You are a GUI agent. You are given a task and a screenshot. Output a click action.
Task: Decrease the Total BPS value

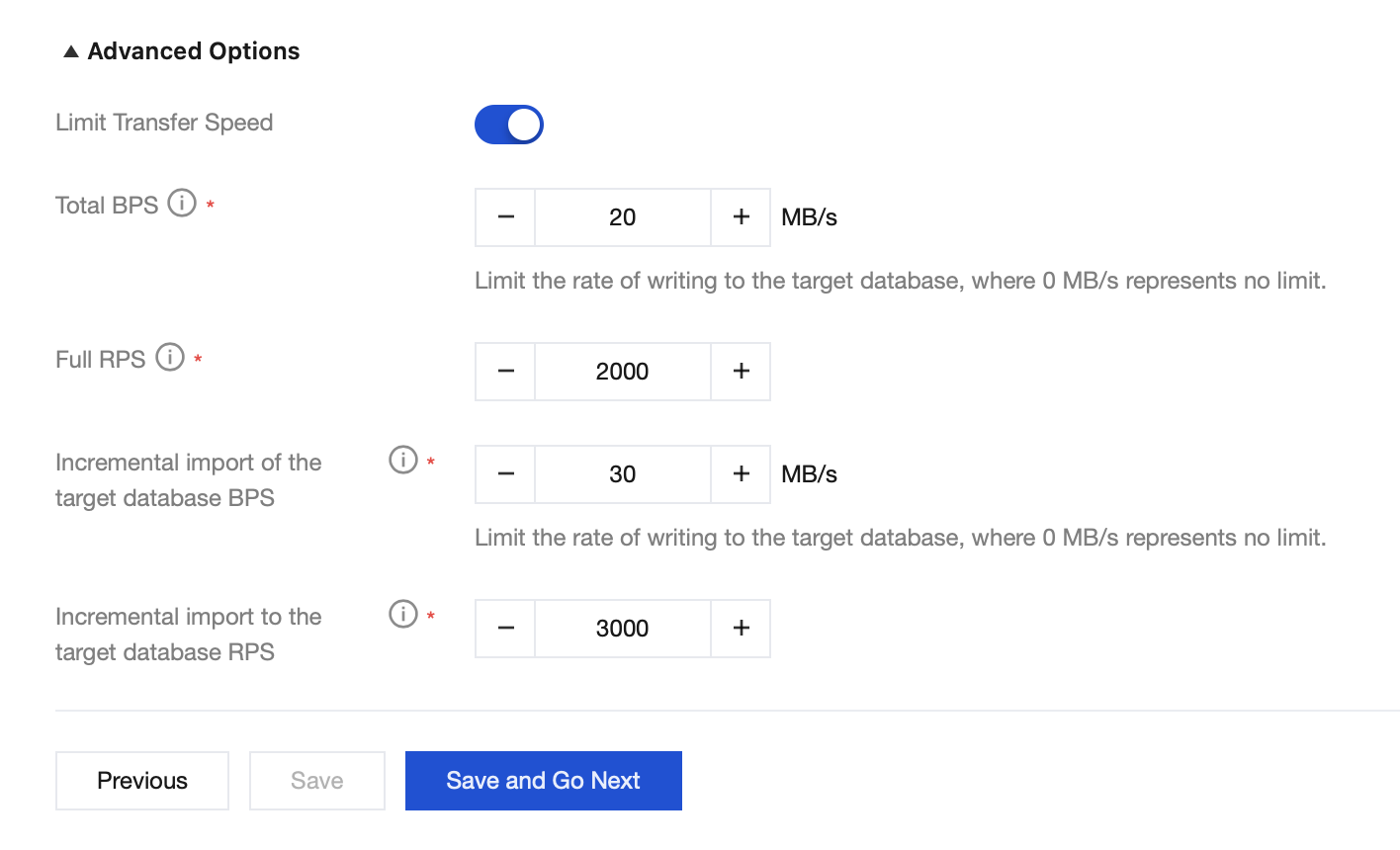(505, 217)
